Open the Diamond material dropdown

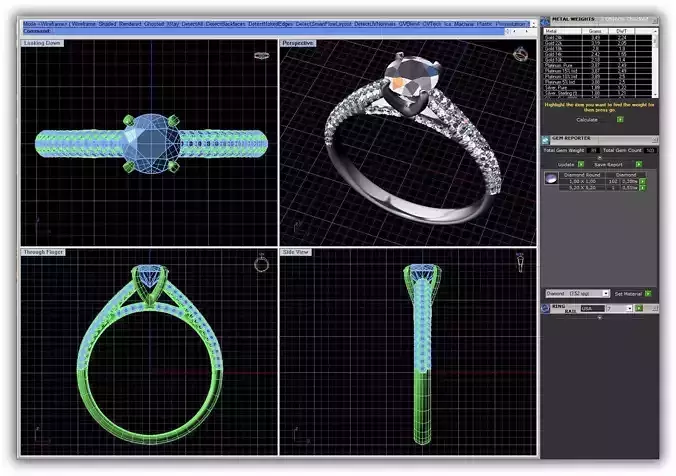605,294
